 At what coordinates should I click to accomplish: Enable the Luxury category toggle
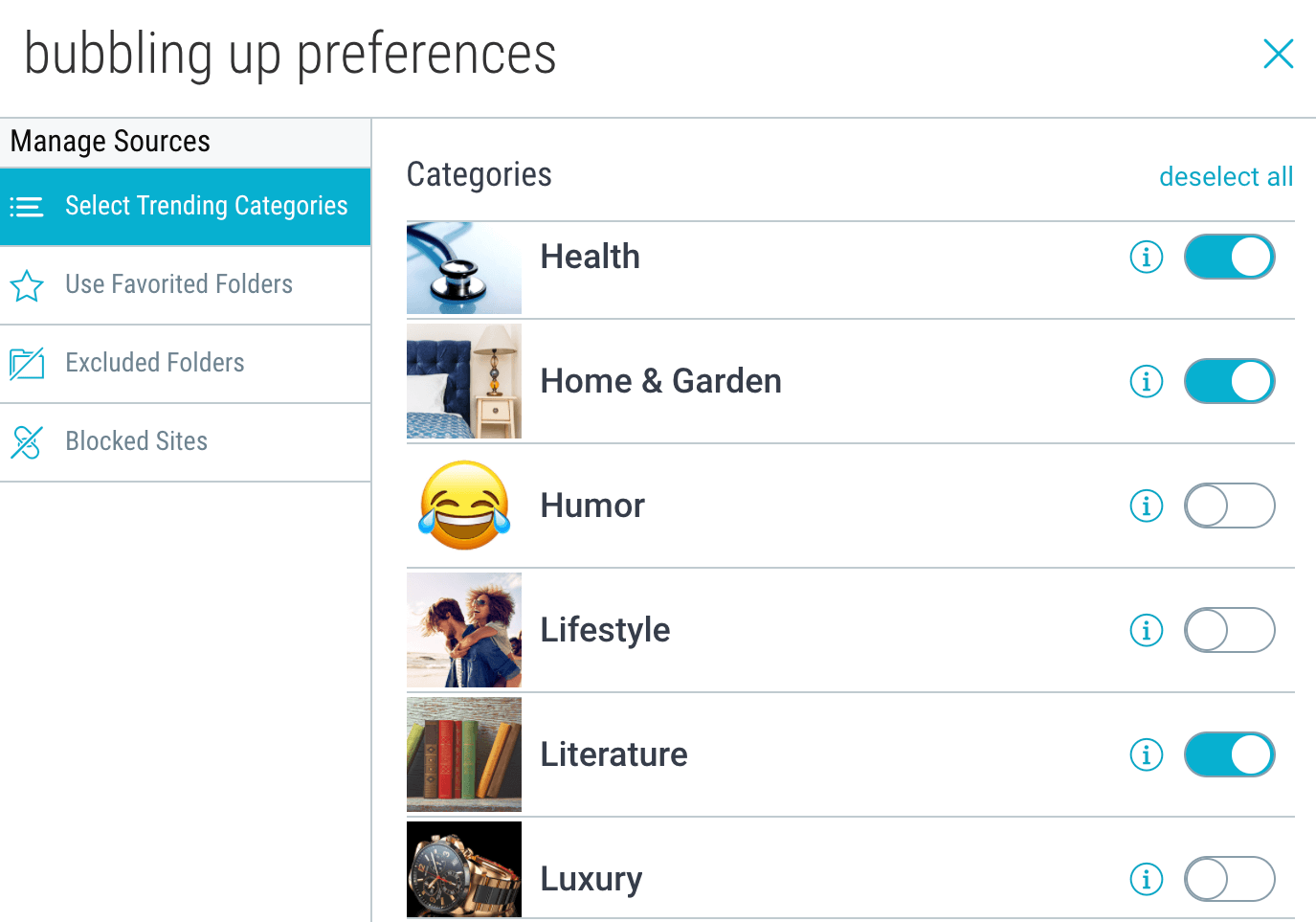[x=1229, y=879]
